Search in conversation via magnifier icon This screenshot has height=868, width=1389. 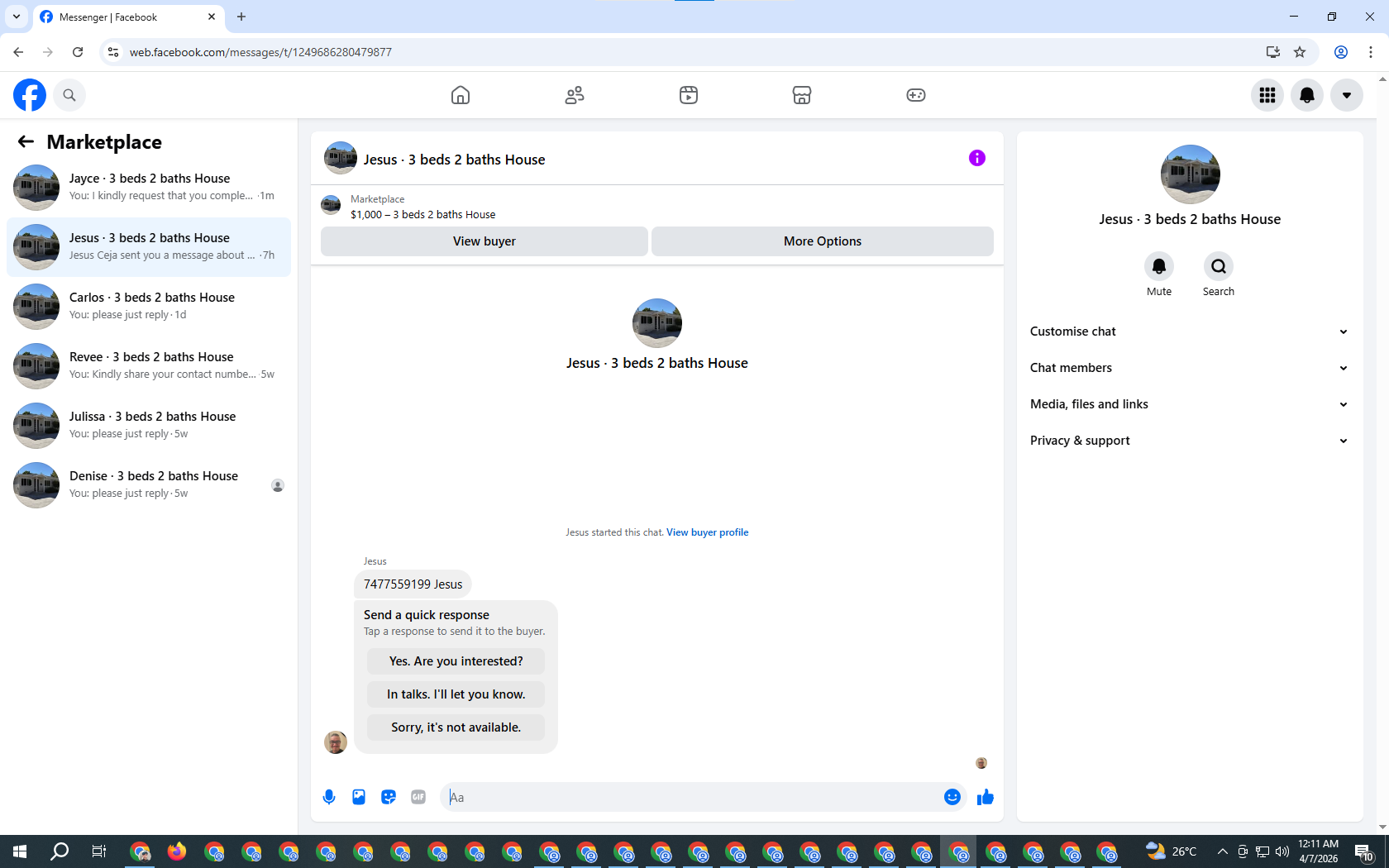(1219, 266)
